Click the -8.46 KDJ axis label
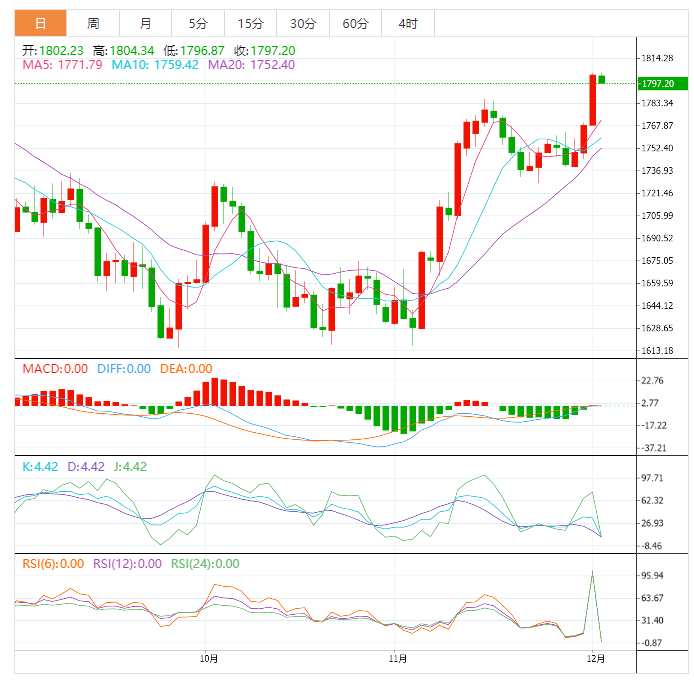 click(652, 546)
